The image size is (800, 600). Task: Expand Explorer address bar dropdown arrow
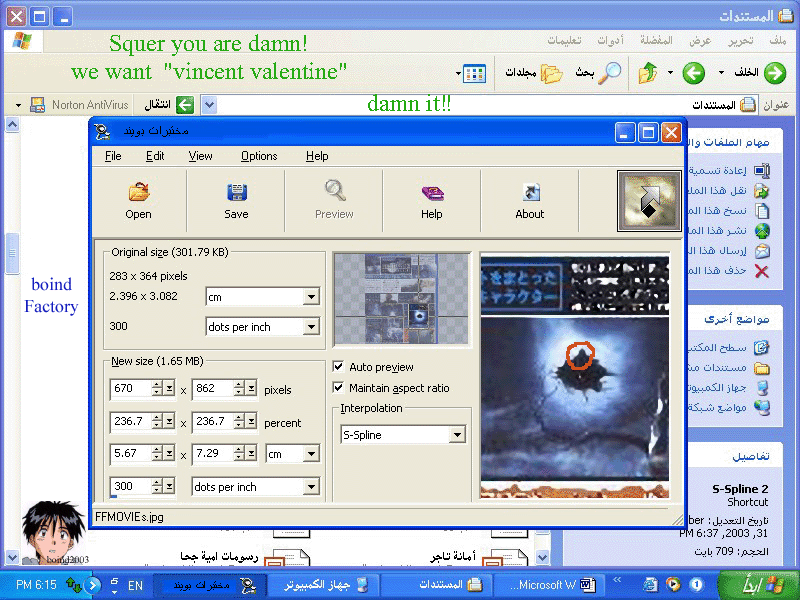209,105
